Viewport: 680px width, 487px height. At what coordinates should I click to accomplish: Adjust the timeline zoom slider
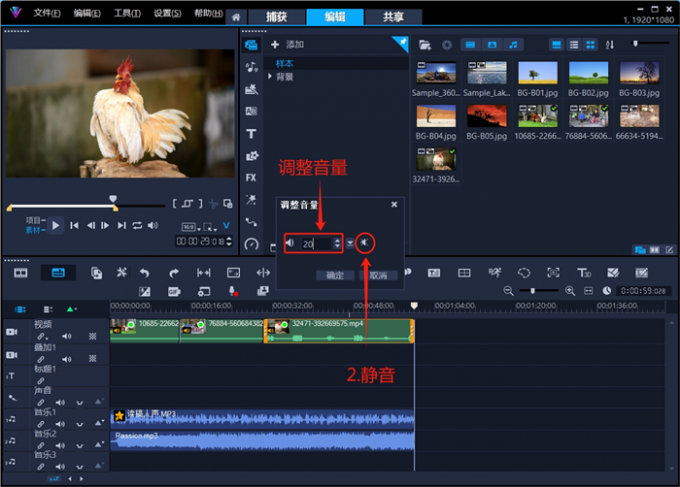533,291
